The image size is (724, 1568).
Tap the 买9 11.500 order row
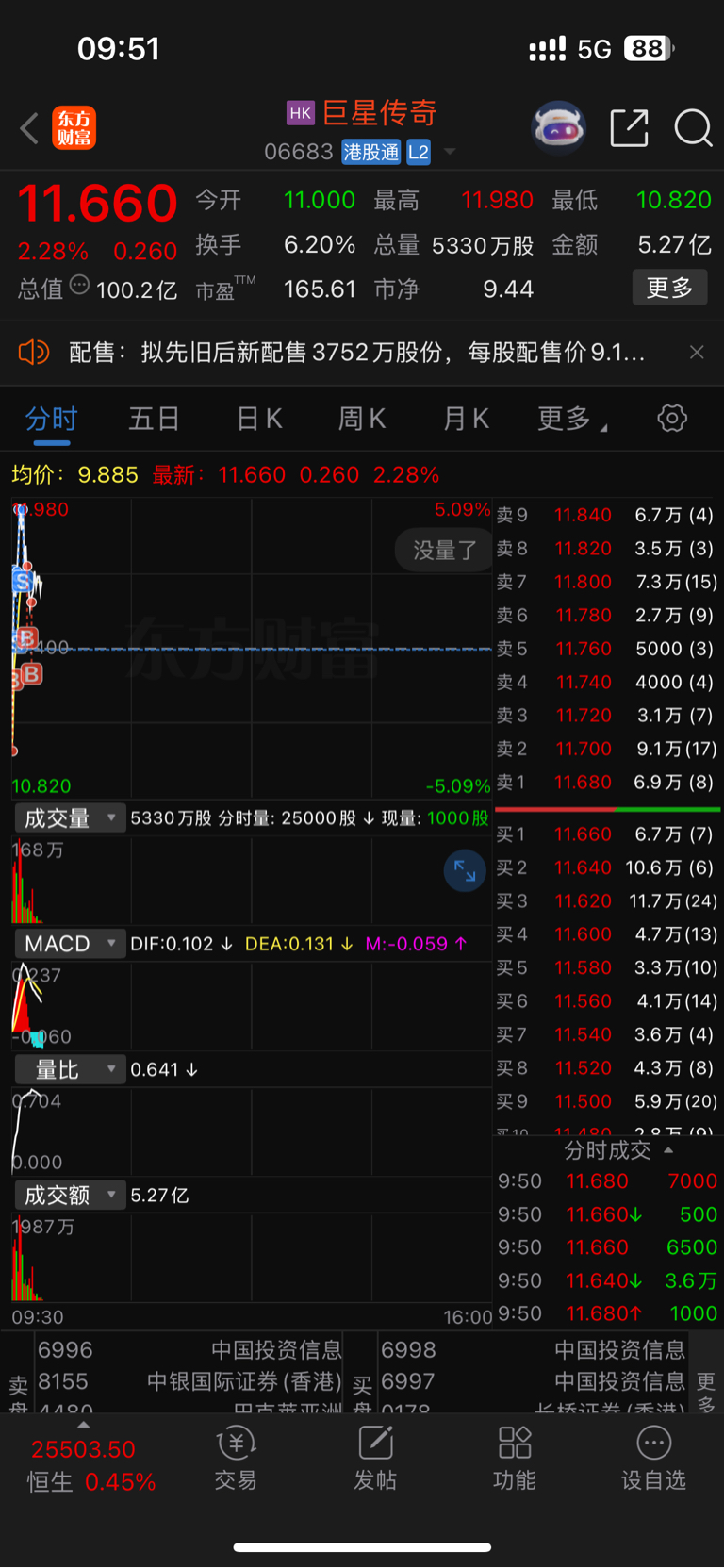(607, 1101)
